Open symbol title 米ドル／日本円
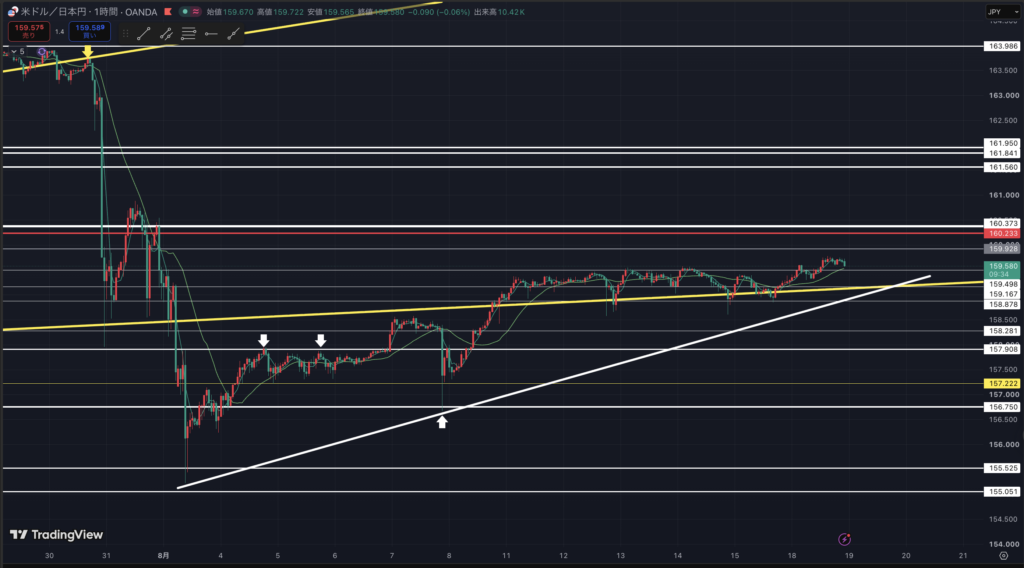 (52, 12)
